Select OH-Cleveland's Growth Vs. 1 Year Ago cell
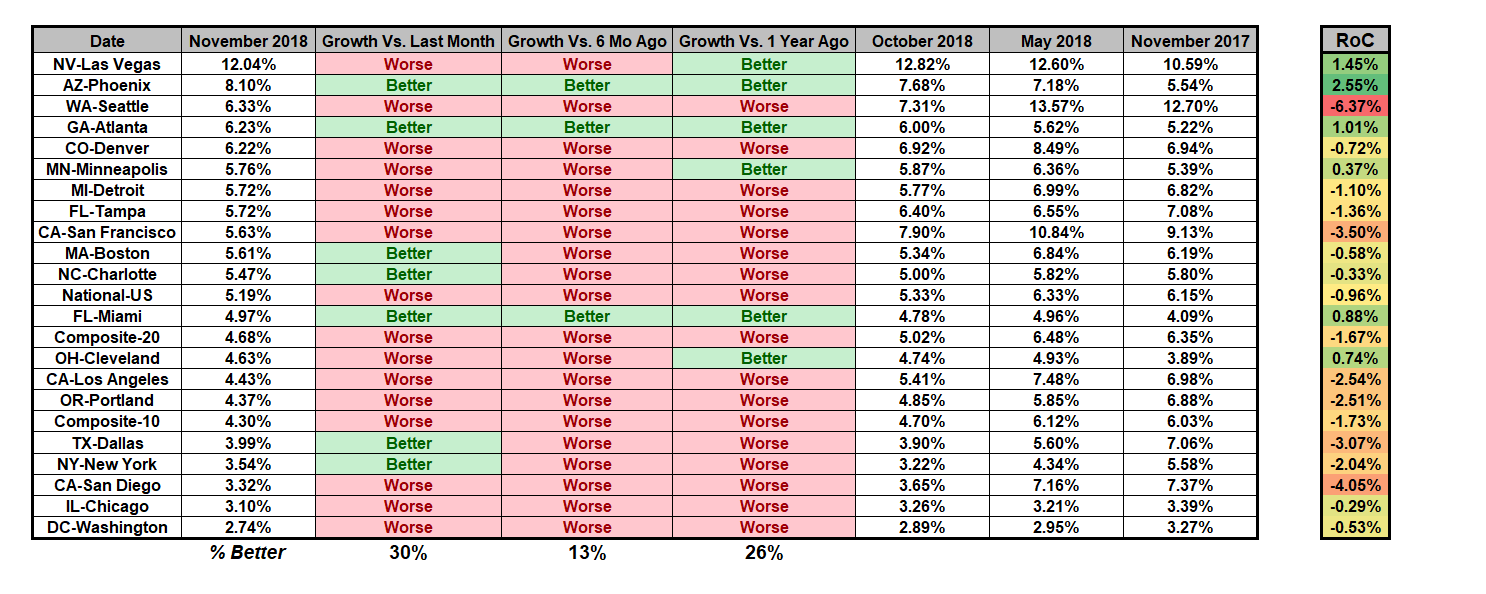Viewport: 1486px width, 594px height. pos(764,358)
